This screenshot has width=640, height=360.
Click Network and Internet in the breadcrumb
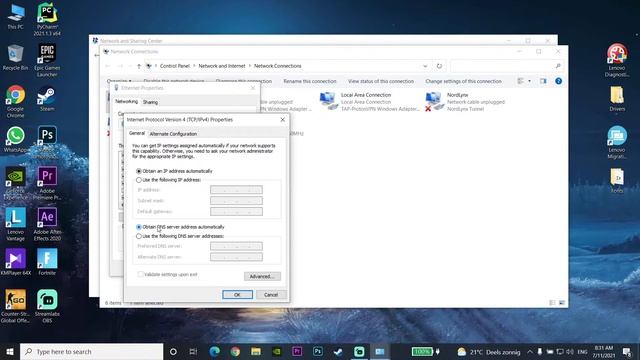[x=222, y=66]
